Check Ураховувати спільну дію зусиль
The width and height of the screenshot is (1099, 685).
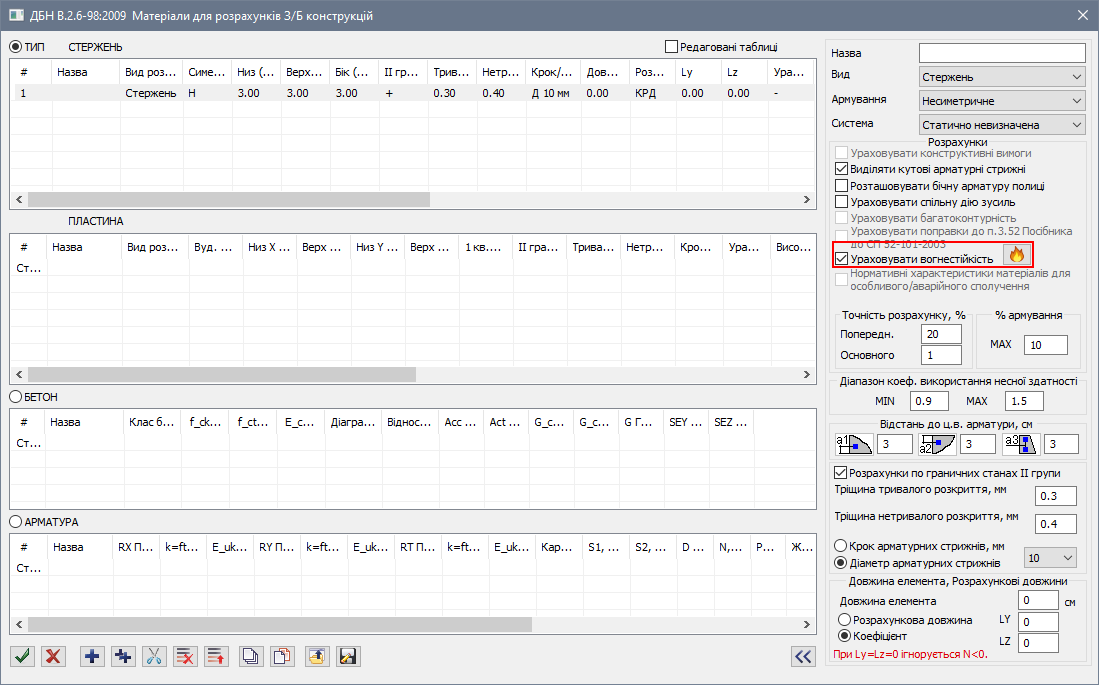pyautogui.click(x=841, y=202)
